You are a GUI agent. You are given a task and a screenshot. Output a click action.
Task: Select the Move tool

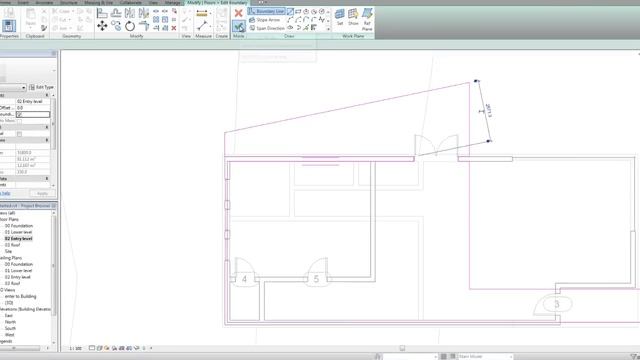tap(102, 26)
